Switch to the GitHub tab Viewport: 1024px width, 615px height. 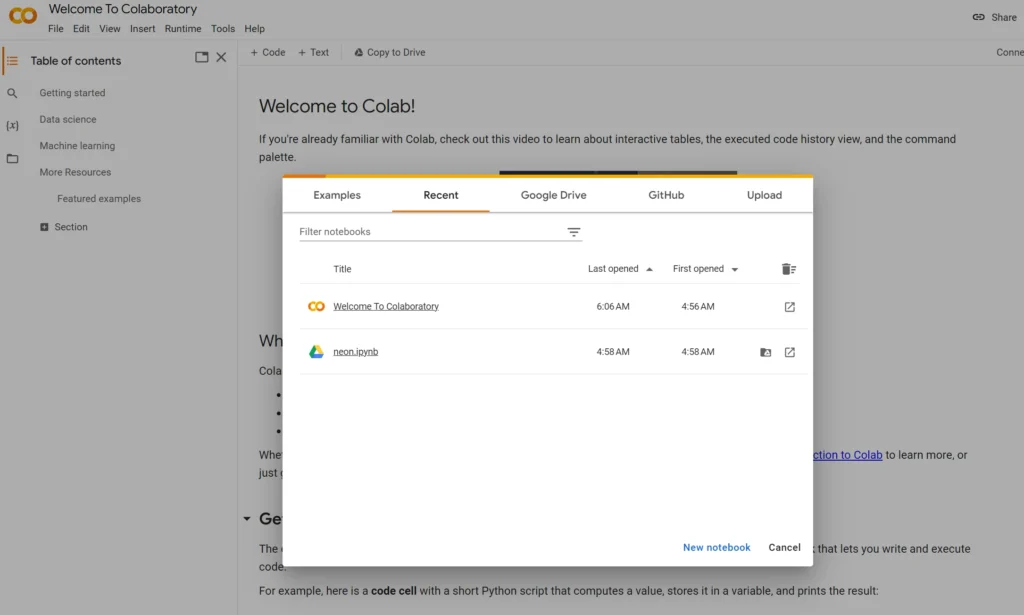tap(665, 196)
